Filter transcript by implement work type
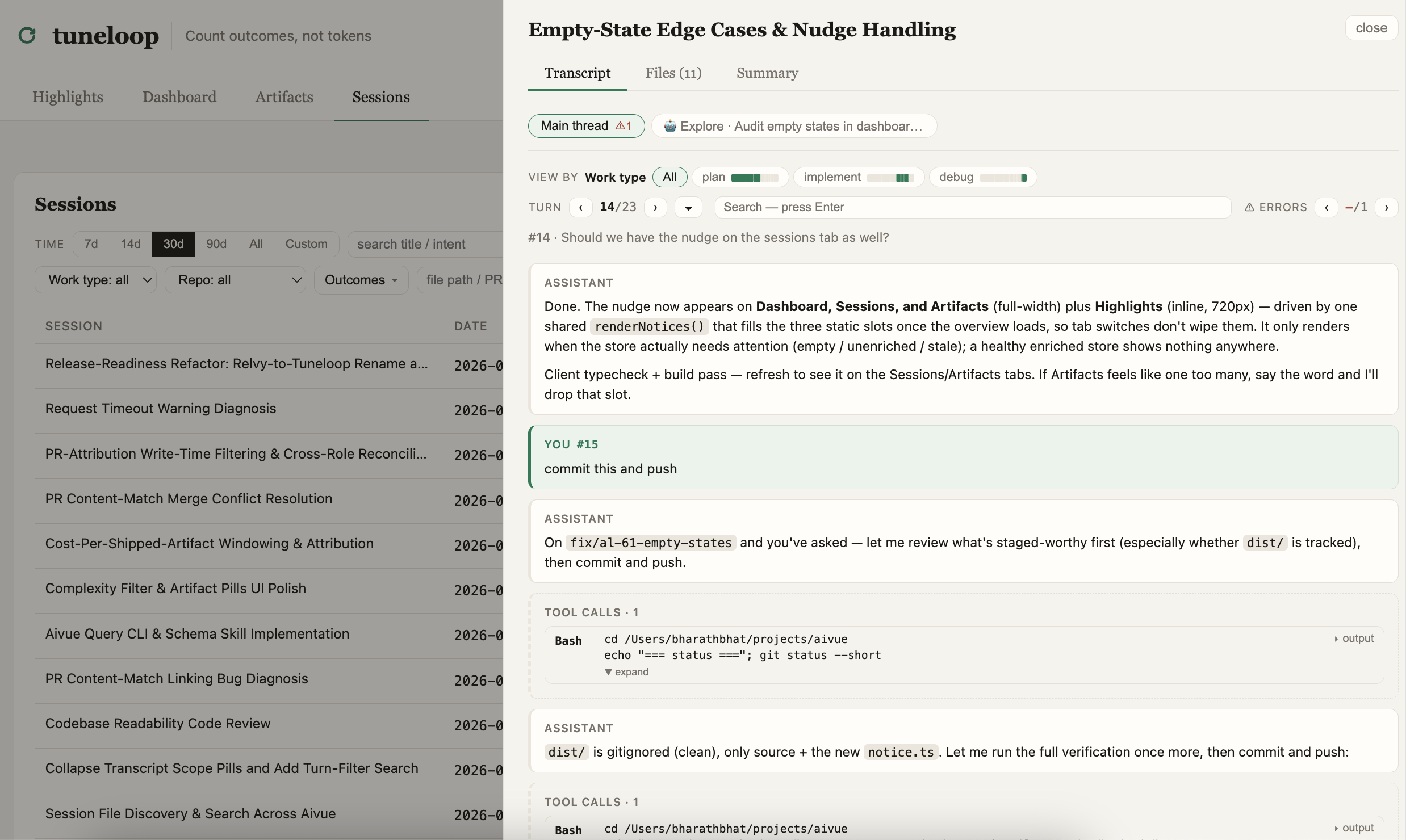 [x=859, y=177]
